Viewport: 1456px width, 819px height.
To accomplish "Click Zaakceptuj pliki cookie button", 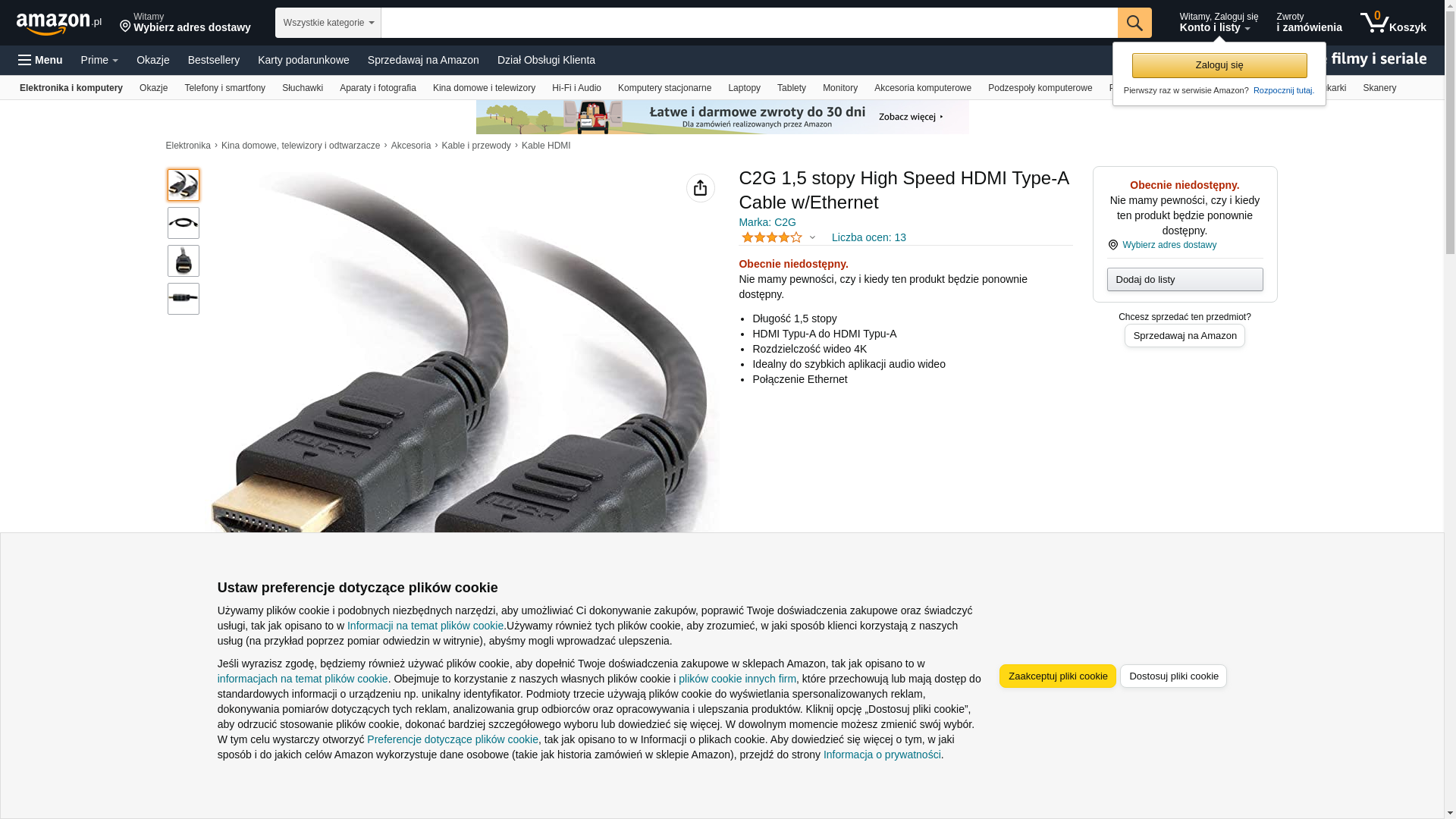I will pos(1058,676).
